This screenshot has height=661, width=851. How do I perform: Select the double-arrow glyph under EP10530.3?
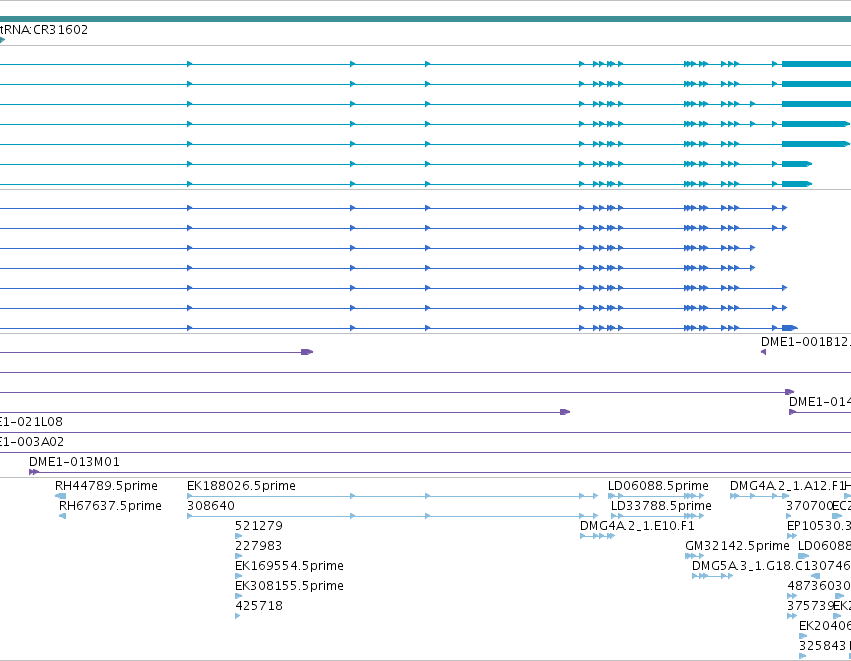[x=792, y=536]
